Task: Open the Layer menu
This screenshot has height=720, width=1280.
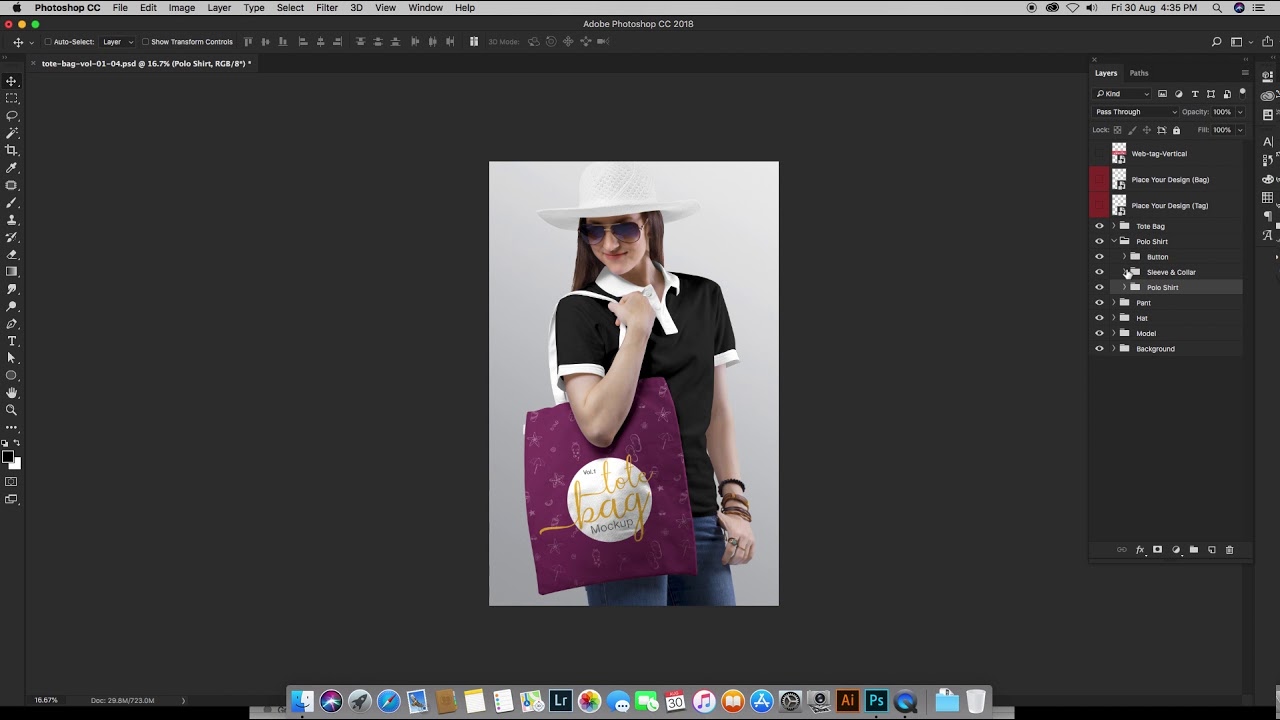Action: coord(219,8)
